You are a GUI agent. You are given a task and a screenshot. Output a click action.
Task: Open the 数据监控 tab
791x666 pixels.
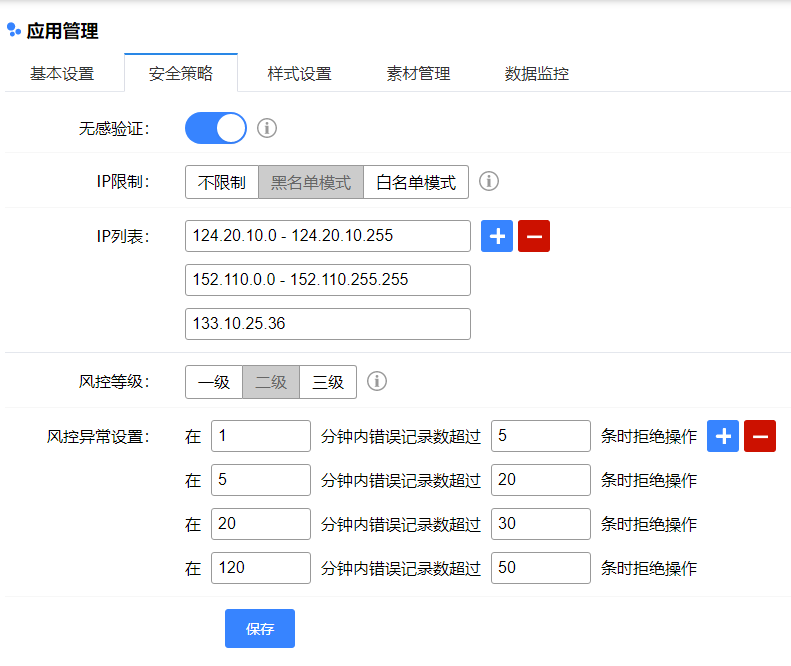tap(537, 73)
